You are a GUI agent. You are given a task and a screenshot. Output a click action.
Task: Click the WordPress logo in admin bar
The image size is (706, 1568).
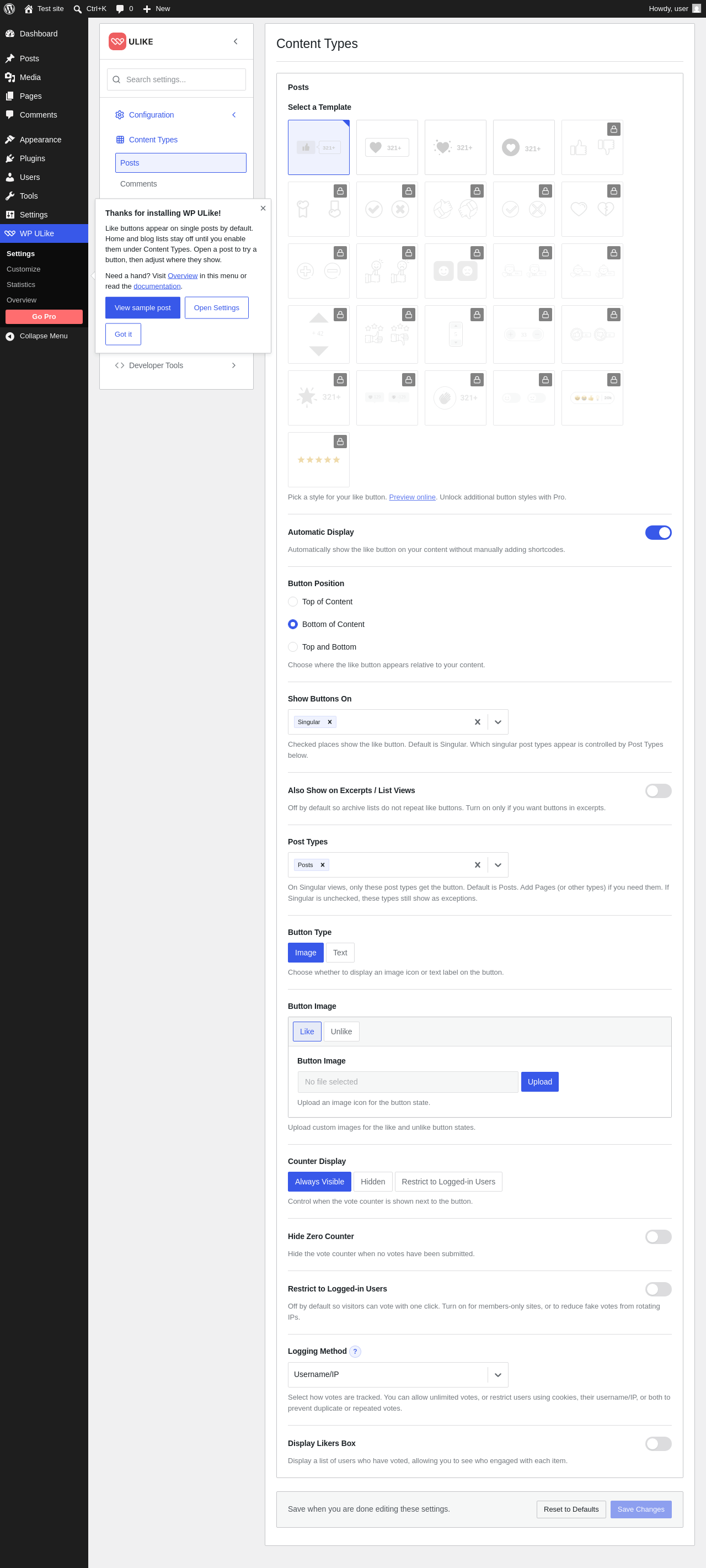(9, 8)
